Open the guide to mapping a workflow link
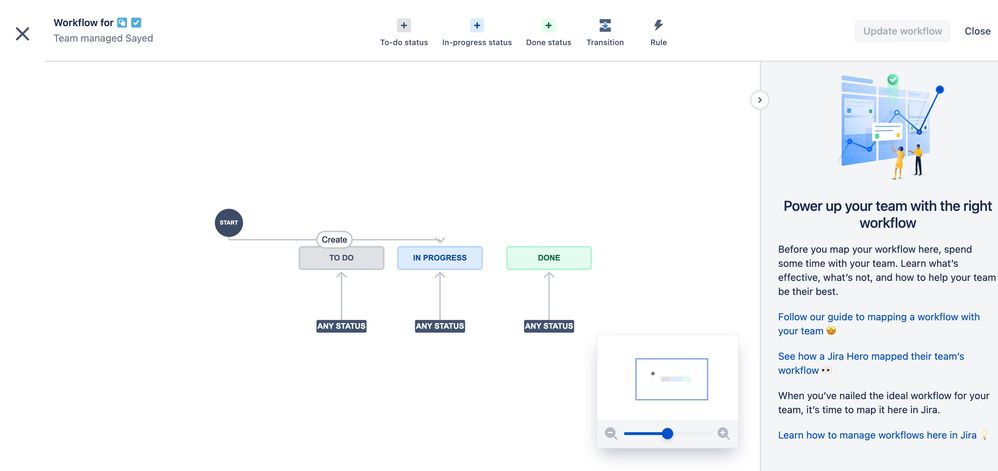Screen dimensions: 998x471 point(879,324)
